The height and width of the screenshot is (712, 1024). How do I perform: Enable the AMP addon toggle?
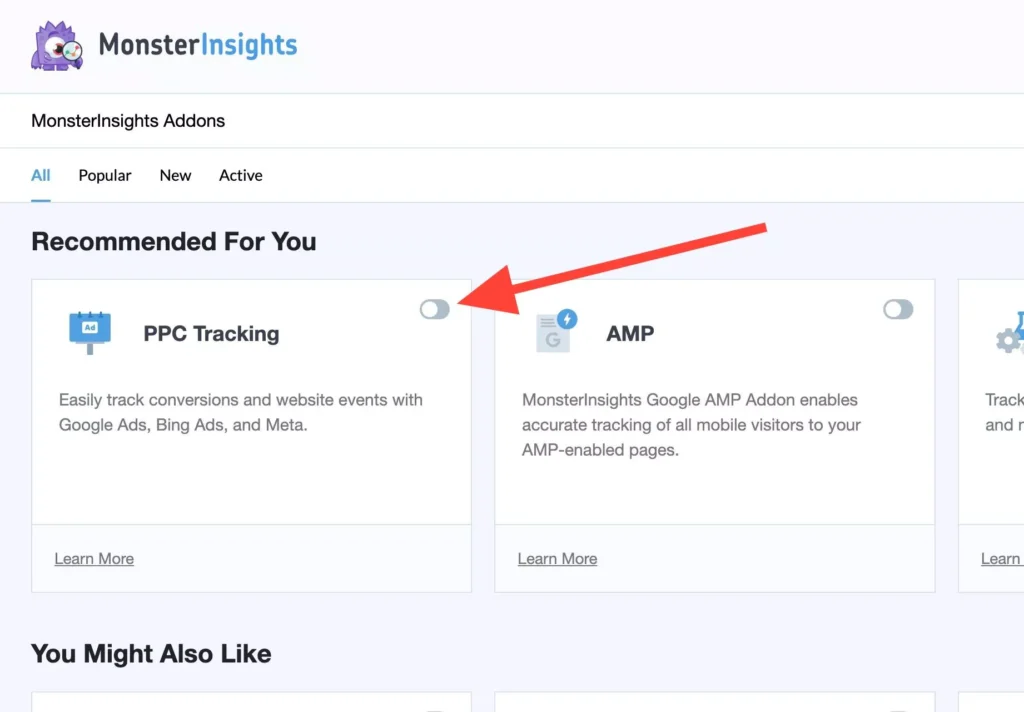pos(898,309)
